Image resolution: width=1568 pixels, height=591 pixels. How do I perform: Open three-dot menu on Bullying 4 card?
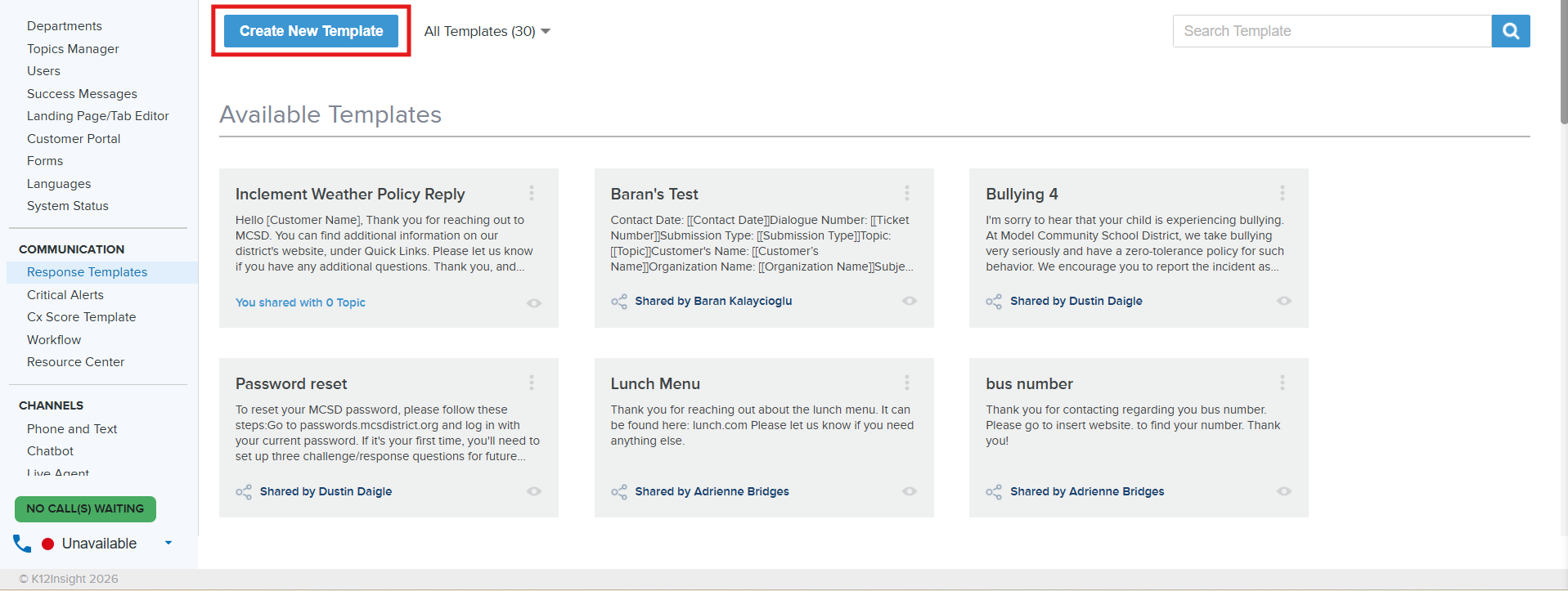pyautogui.click(x=1282, y=193)
